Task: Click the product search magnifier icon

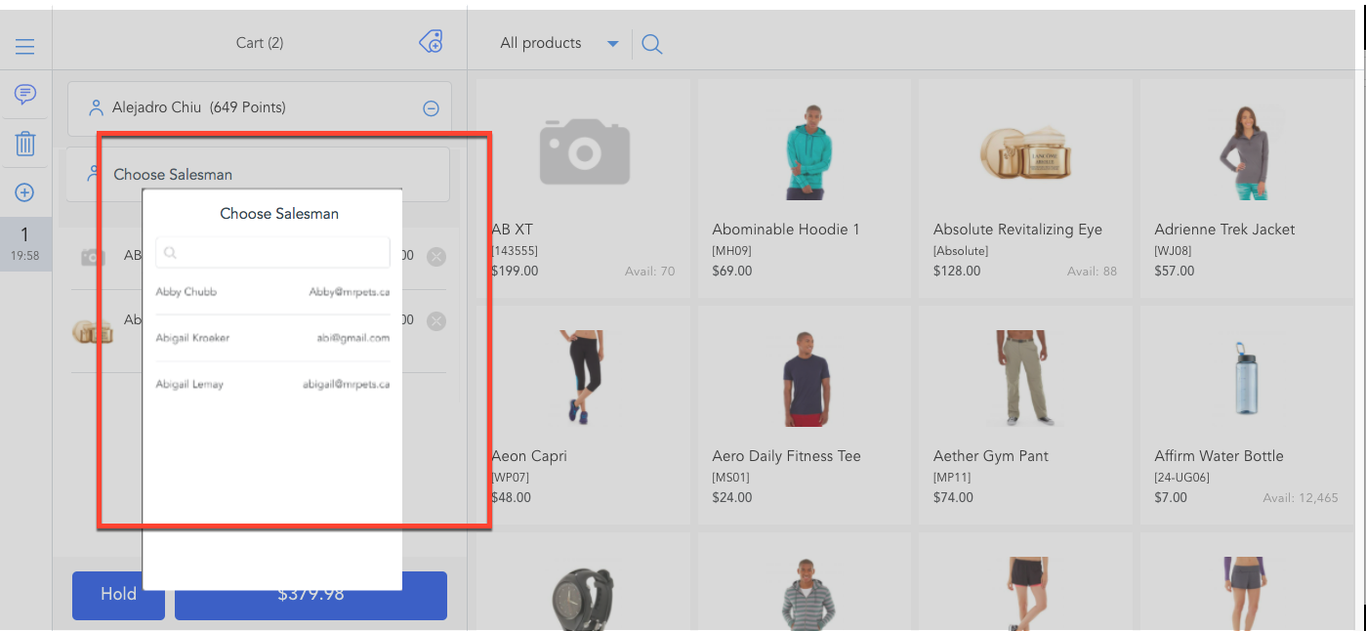Action: (x=652, y=44)
